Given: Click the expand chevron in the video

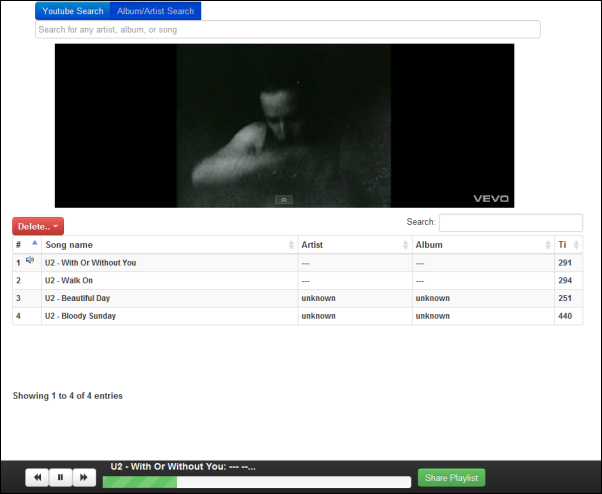Looking at the screenshot, I should pyautogui.click(x=284, y=200).
